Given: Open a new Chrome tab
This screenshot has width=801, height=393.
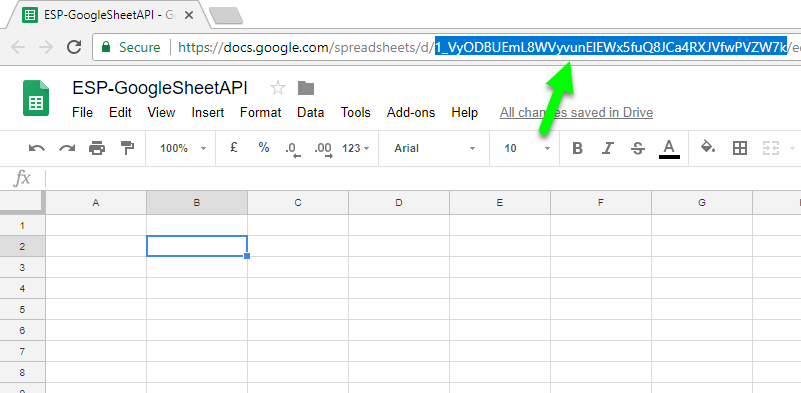Looking at the screenshot, I should point(226,16).
